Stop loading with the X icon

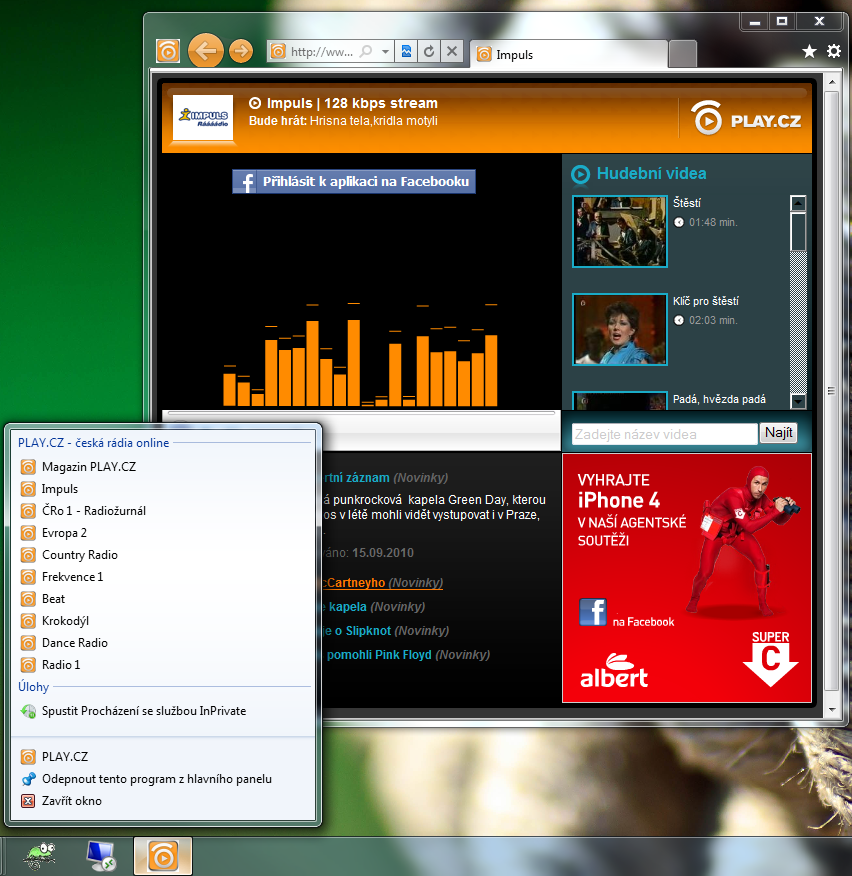click(x=452, y=51)
